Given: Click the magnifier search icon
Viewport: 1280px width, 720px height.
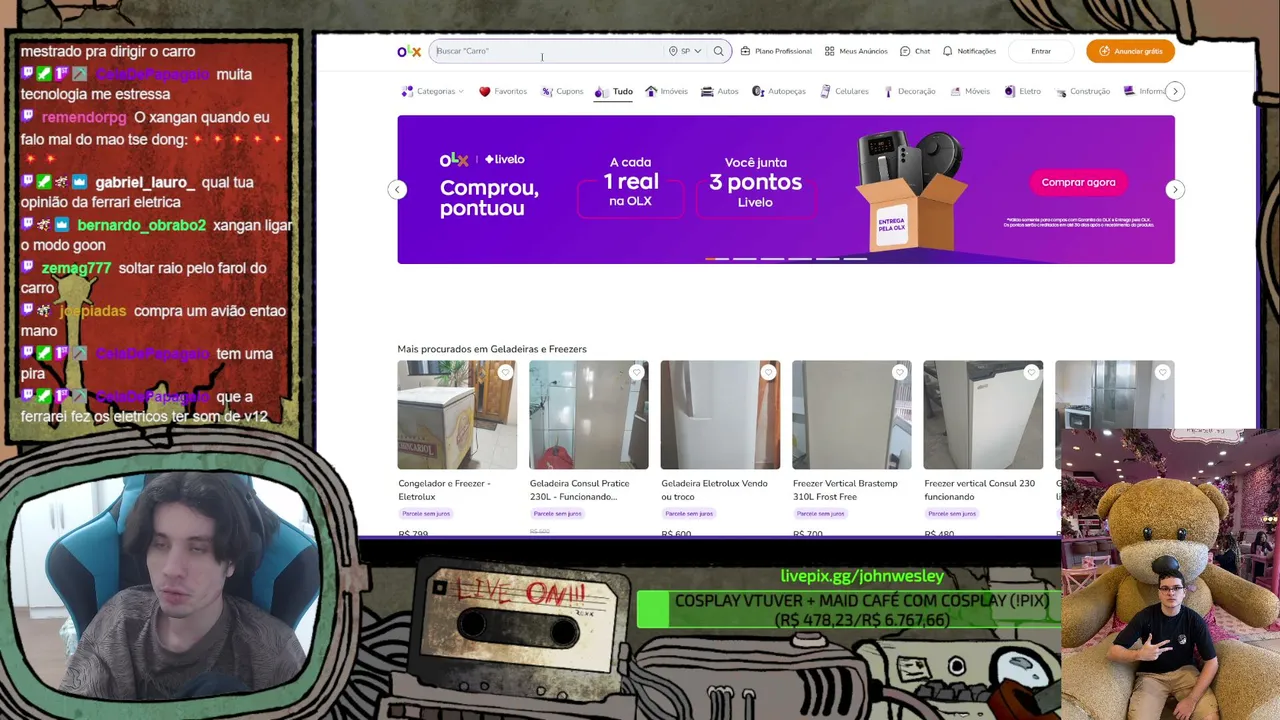Looking at the screenshot, I should 718,51.
